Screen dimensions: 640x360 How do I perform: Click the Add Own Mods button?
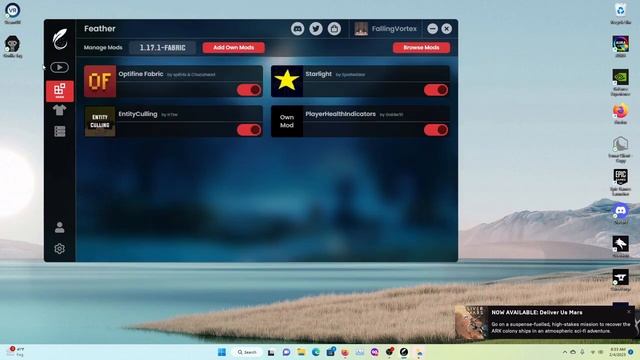pyautogui.click(x=233, y=48)
